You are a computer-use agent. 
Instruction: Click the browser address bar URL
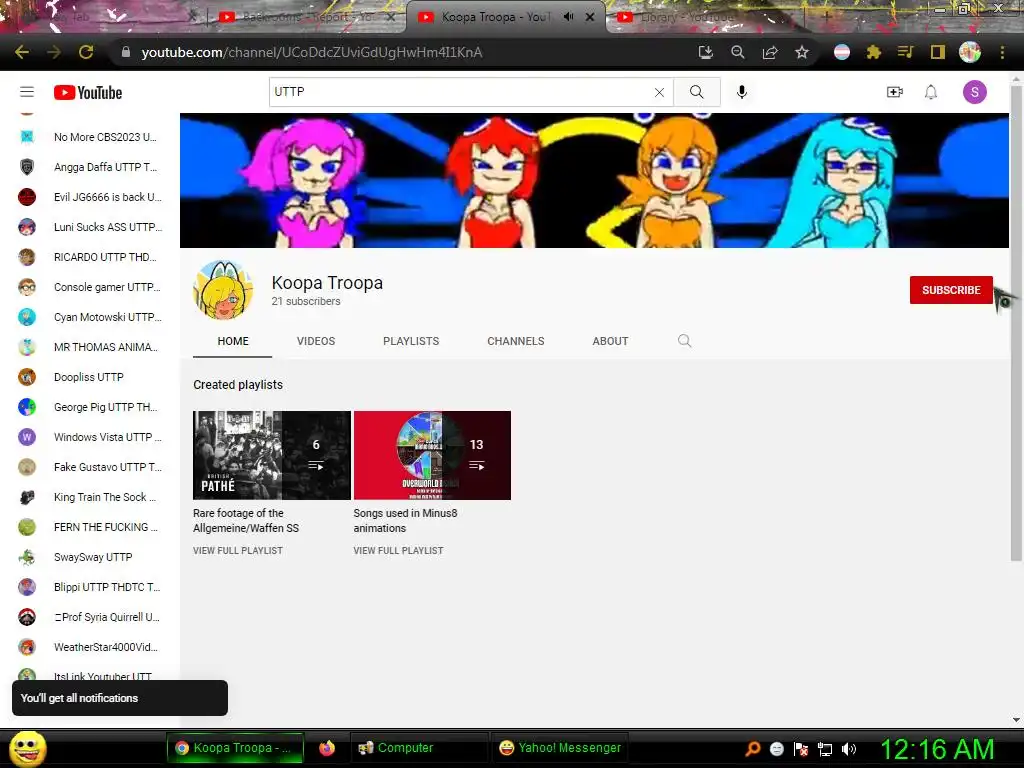(x=312, y=52)
